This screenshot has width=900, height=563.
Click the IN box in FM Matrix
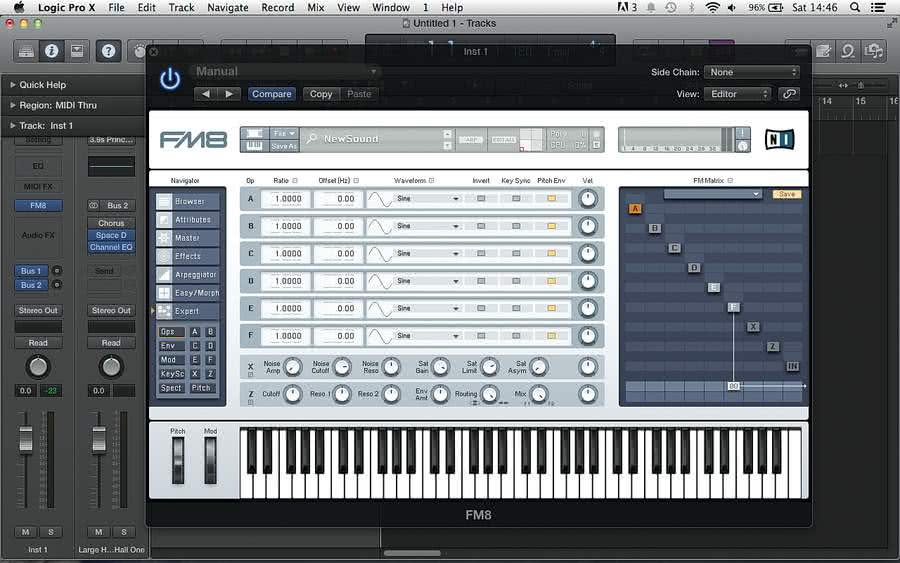click(x=793, y=366)
